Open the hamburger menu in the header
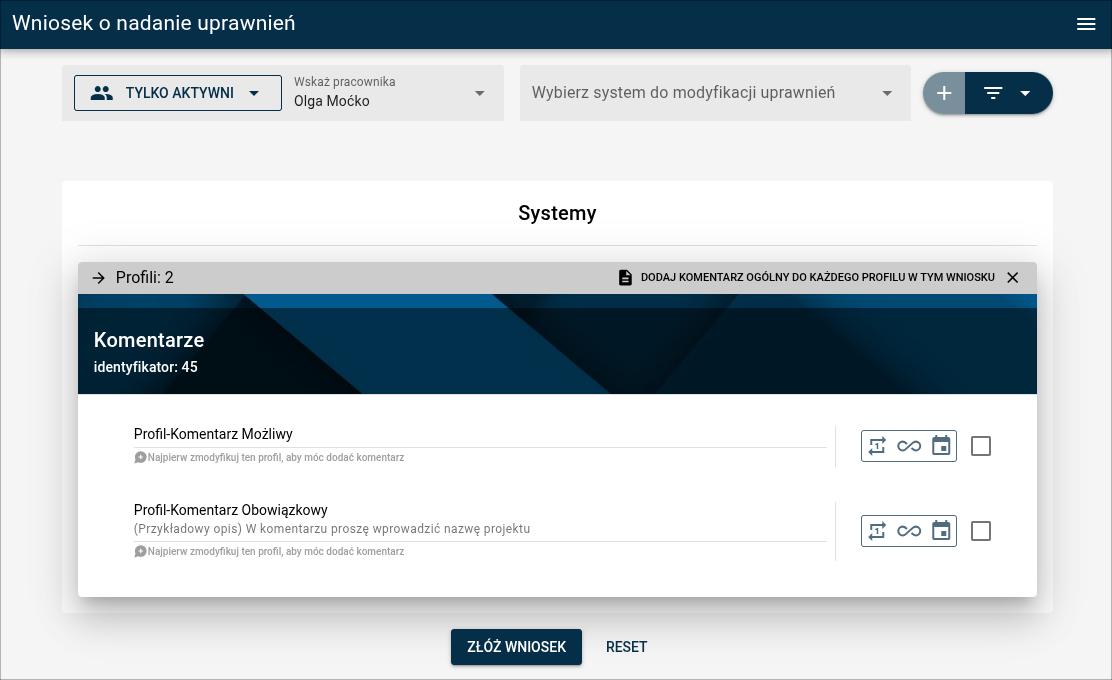The image size is (1112, 680). [x=1086, y=25]
